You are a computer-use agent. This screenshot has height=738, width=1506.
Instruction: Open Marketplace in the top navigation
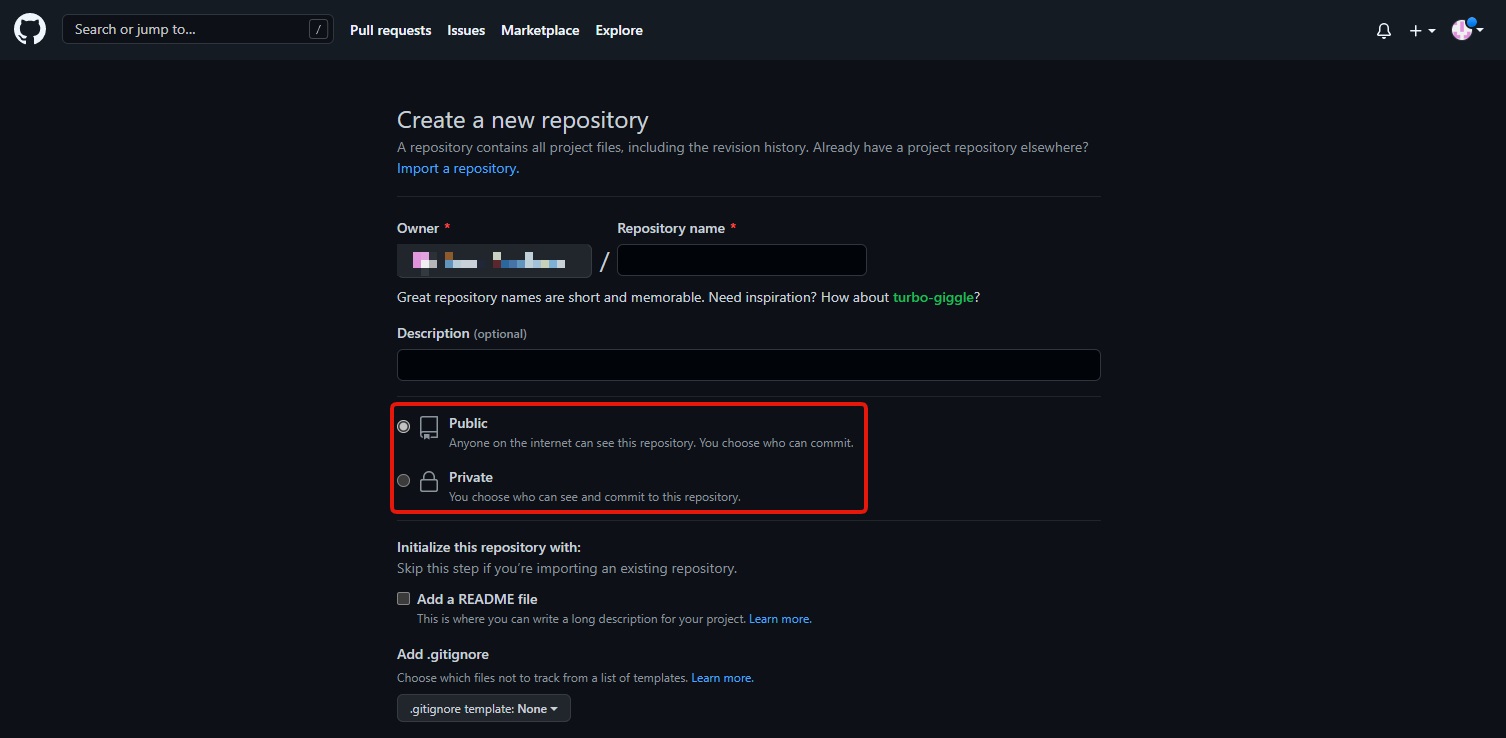pyautogui.click(x=540, y=31)
